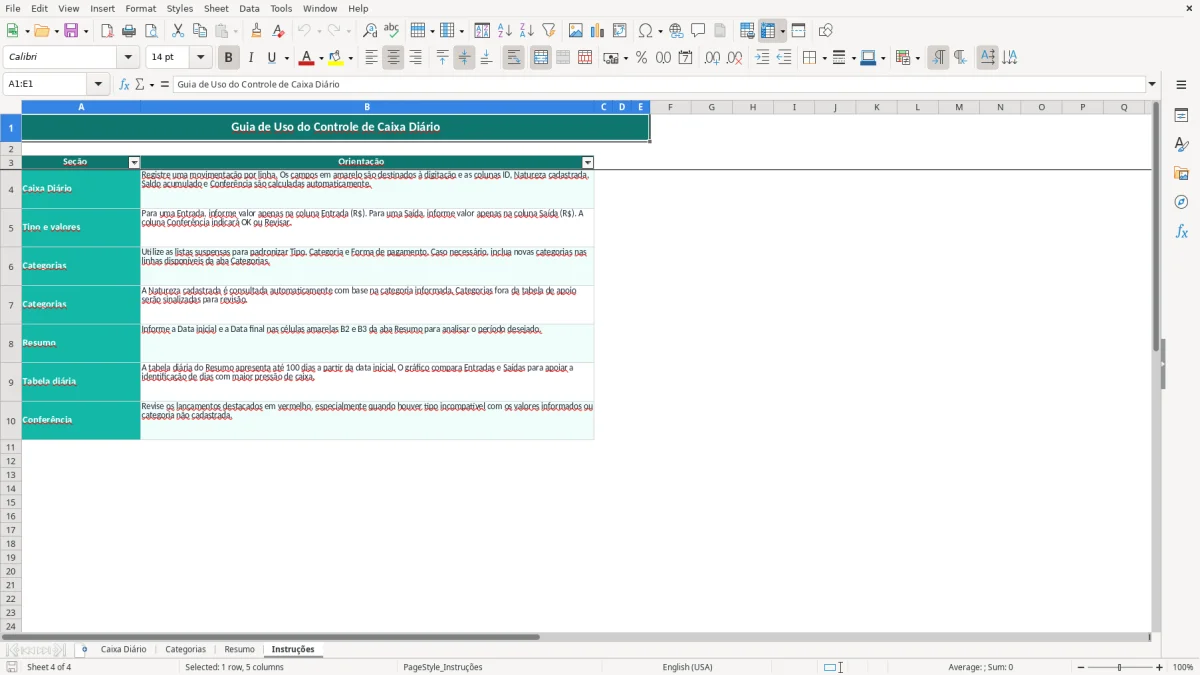
Task: Switch to the Caixa Diário sheet tab
Action: click(123, 650)
